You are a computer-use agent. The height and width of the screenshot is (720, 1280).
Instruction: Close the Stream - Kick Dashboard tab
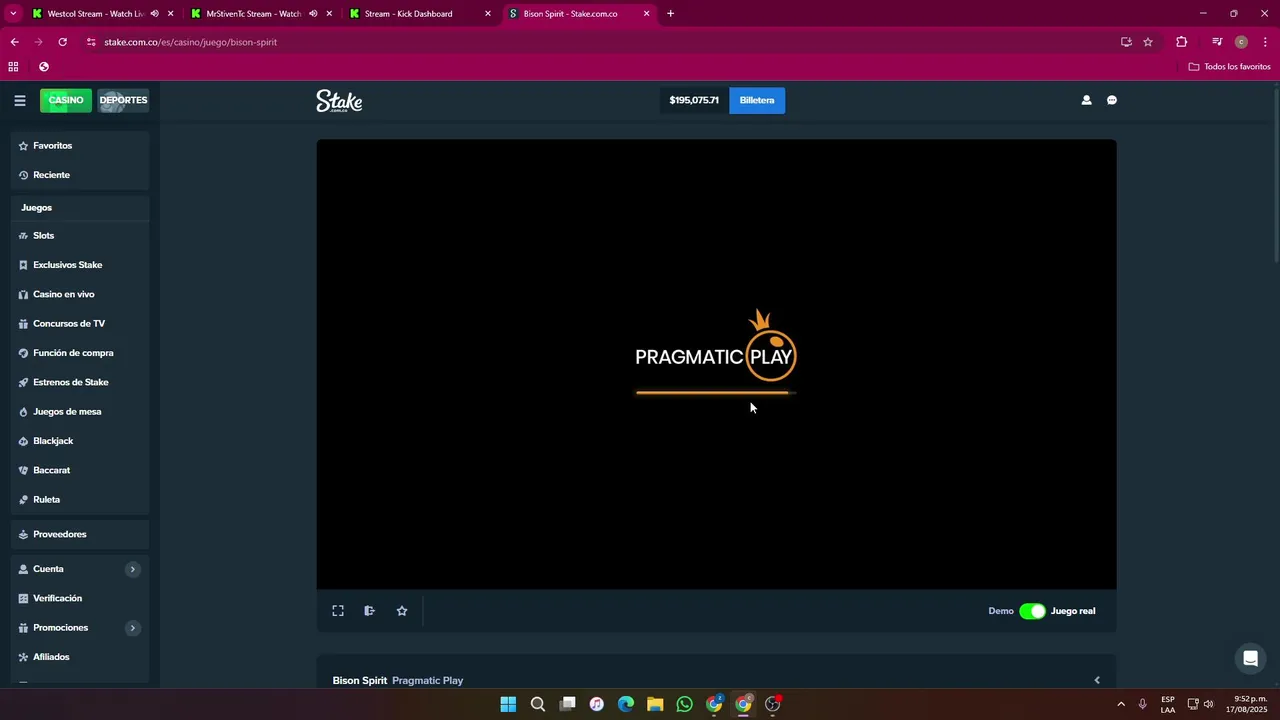[488, 14]
